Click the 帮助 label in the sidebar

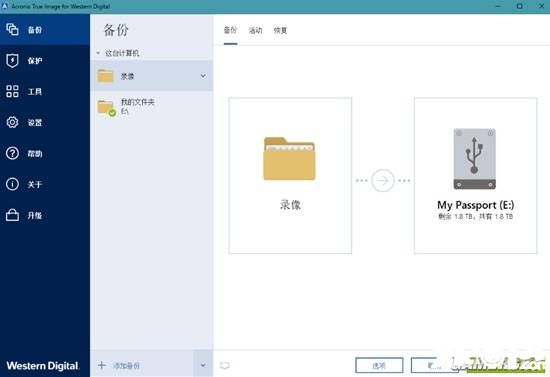point(35,154)
